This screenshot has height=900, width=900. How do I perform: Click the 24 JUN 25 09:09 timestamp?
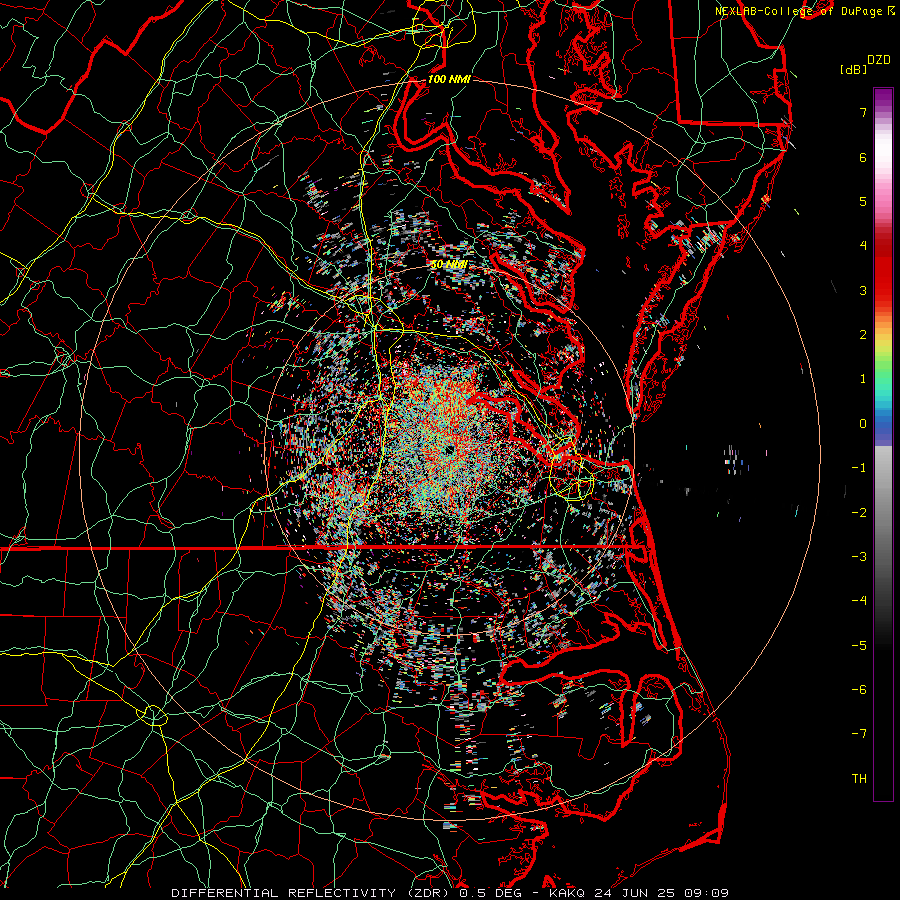tap(660, 893)
